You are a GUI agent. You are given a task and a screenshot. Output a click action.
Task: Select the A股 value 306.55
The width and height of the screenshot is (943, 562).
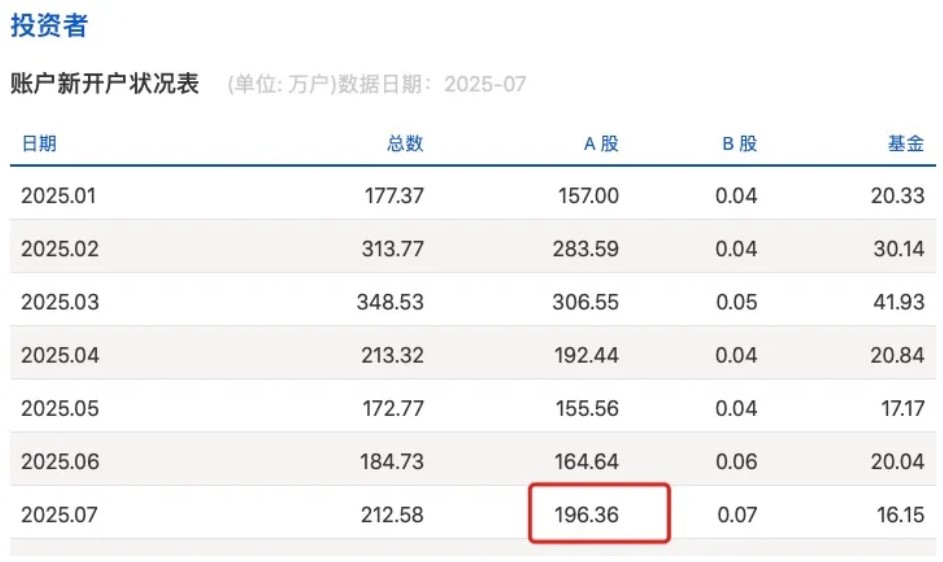click(x=586, y=302)
